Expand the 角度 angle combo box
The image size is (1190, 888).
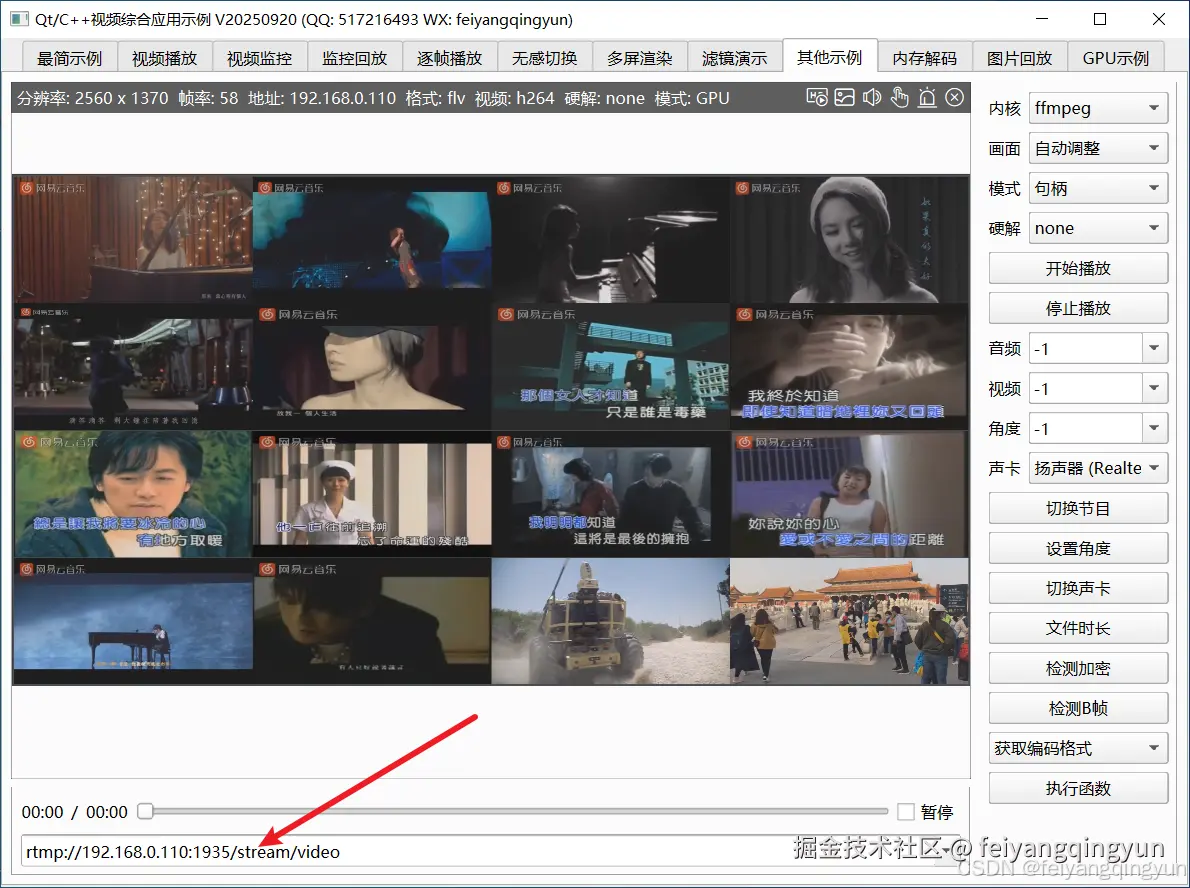pyautogui.click(x=1154, y=429)
